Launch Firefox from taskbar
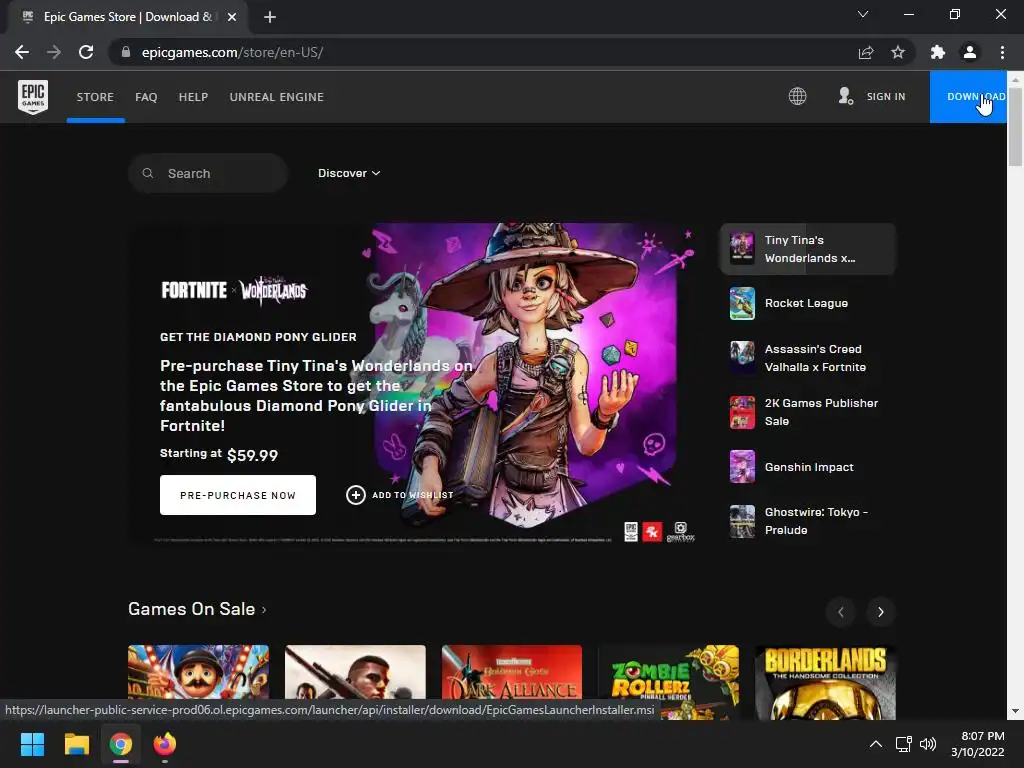Image resolution: width=1024 pixels, height=768 pixels. [x=165, y=744]
